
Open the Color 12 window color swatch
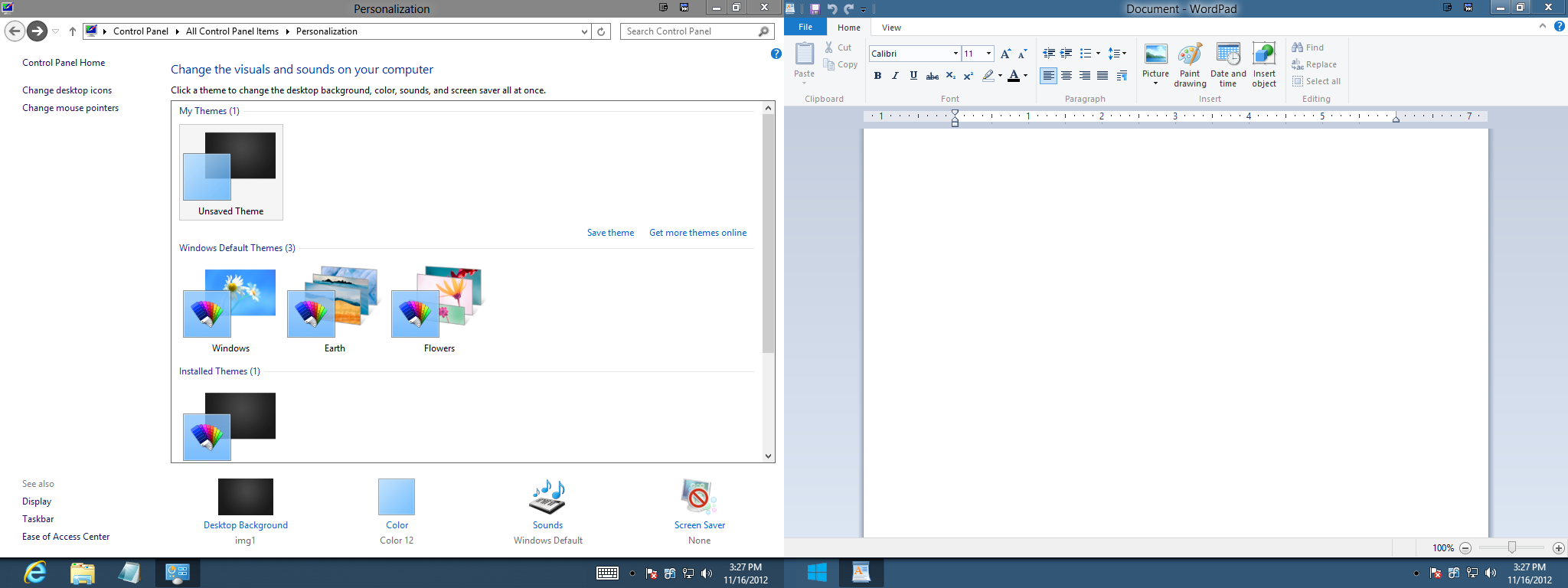[x=397, y=498]
